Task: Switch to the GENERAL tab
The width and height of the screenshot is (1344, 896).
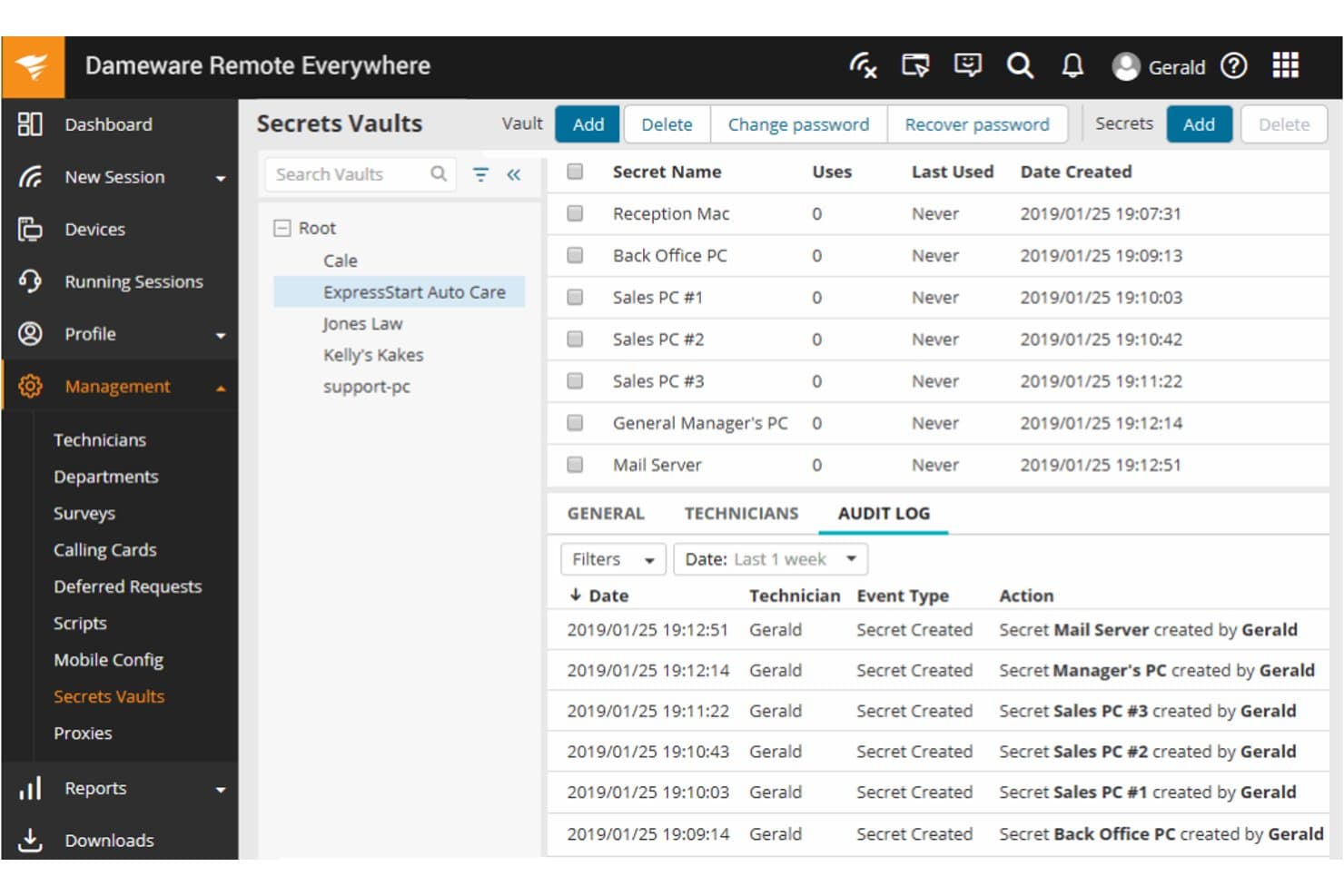Action: pyautogui.click(x=606, y=513)
